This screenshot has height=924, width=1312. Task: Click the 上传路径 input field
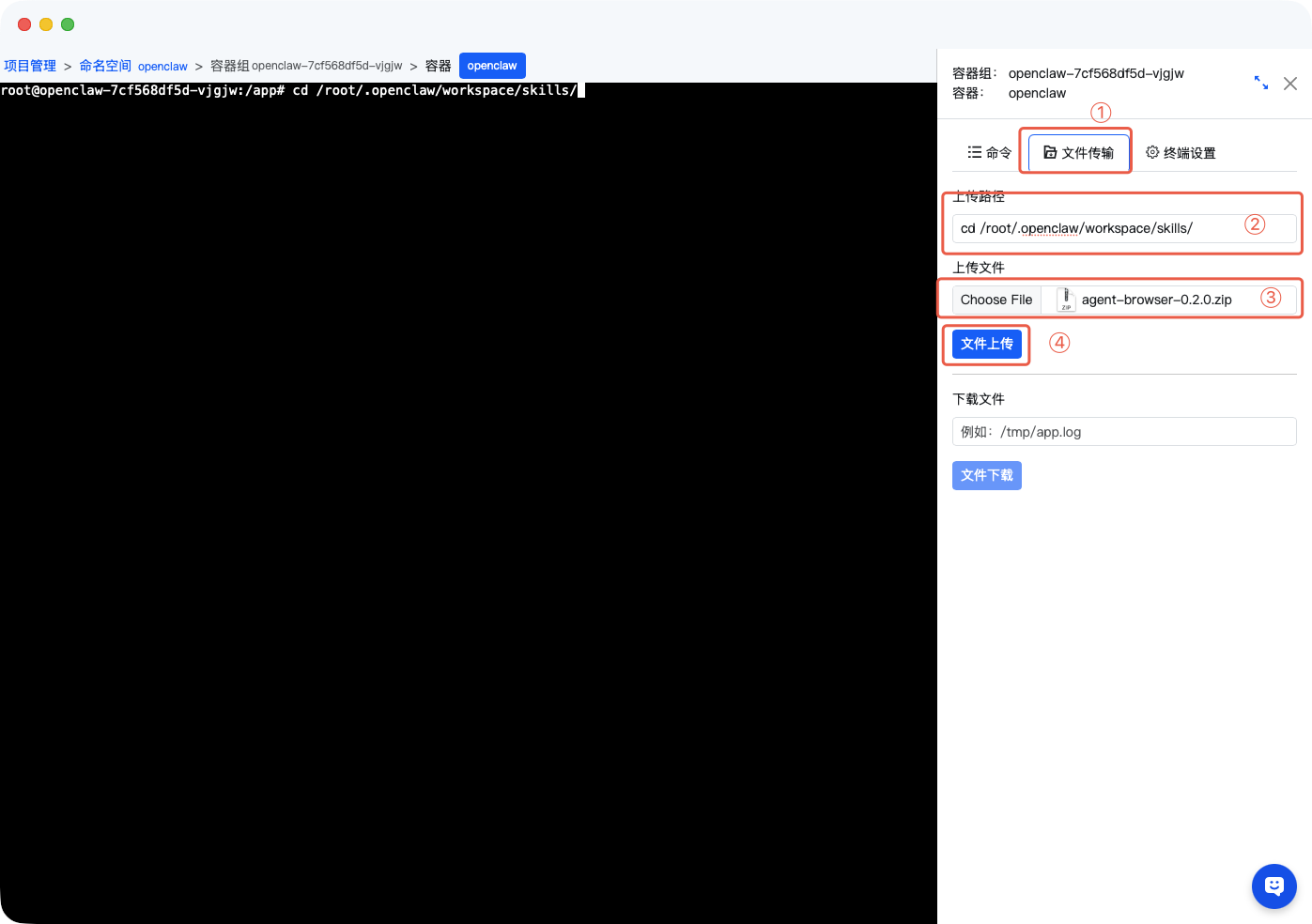coord(1094,228)
